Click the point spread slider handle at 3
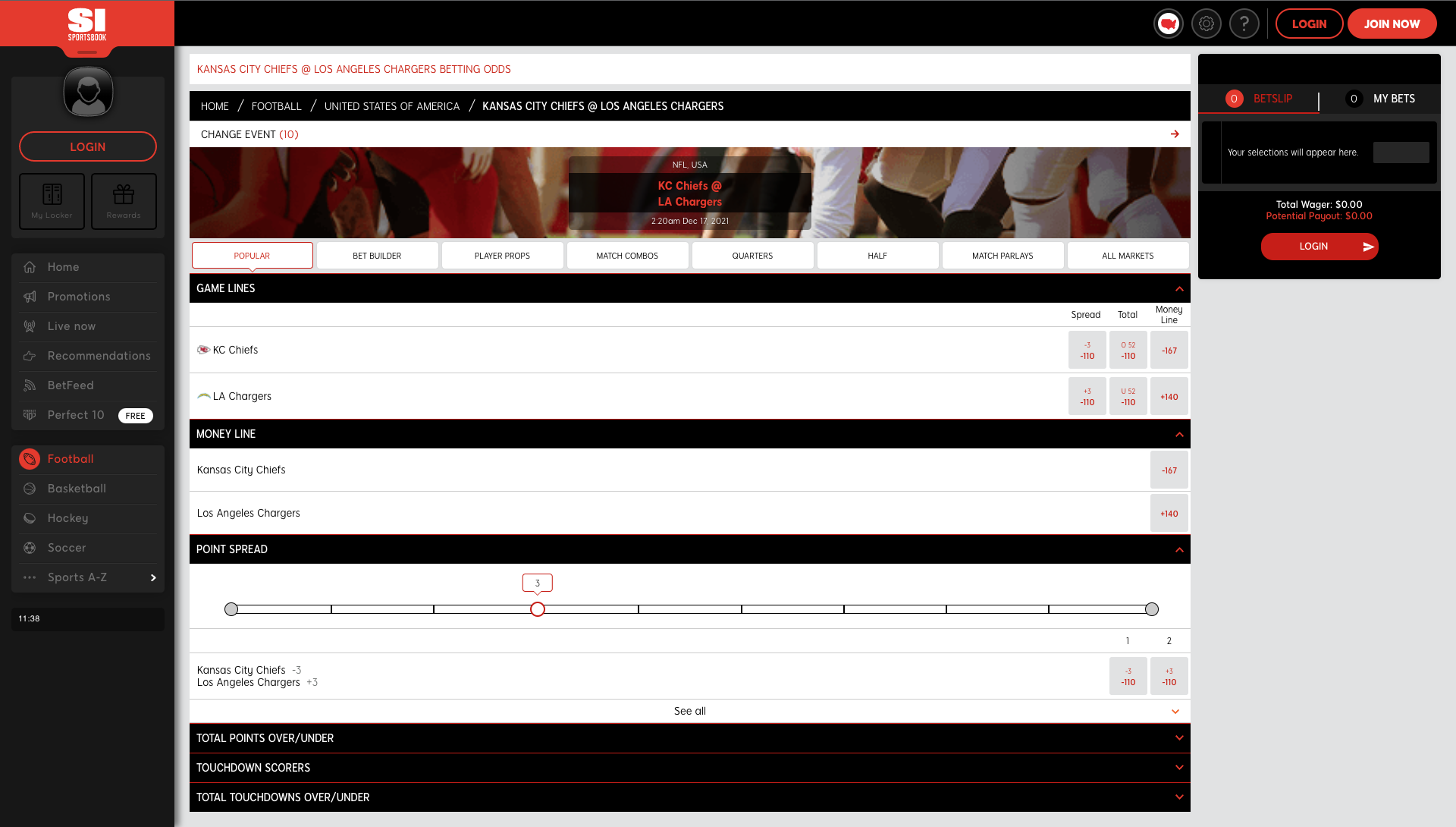Screen dimensions: 1456x827 tap(538, 609)
